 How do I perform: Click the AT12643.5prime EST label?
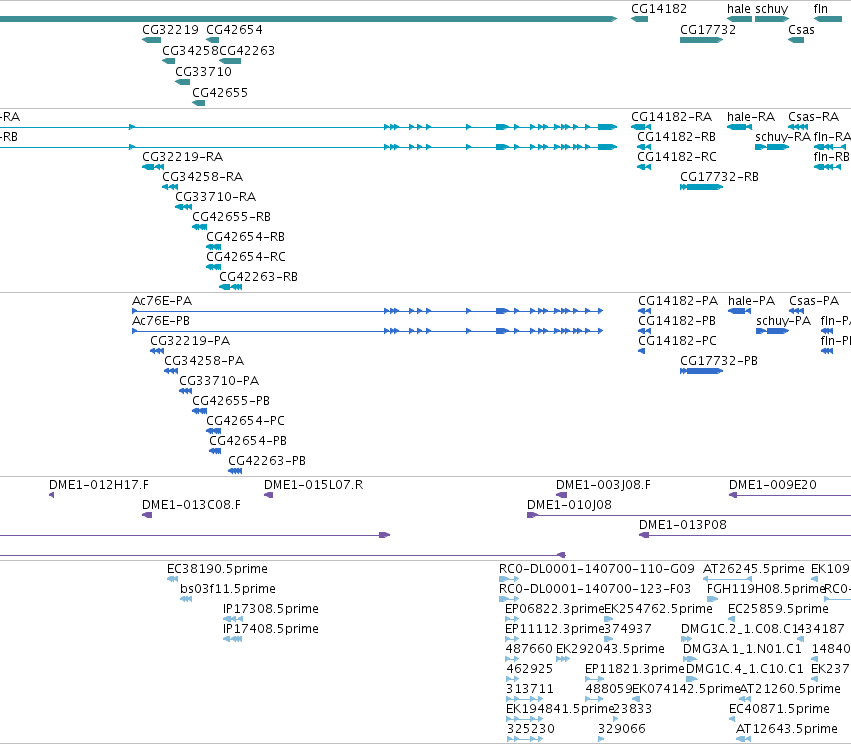(786, 729)
